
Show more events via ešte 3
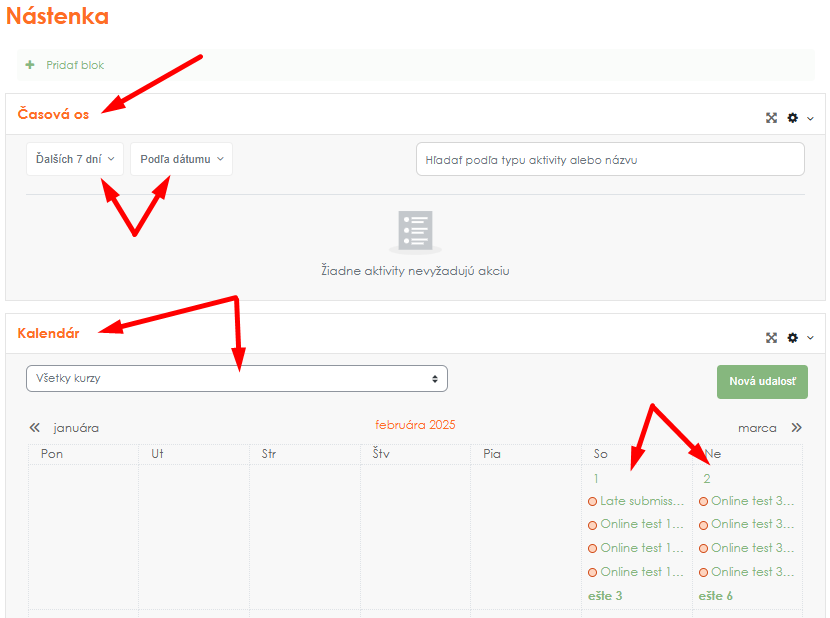point(605,596)
